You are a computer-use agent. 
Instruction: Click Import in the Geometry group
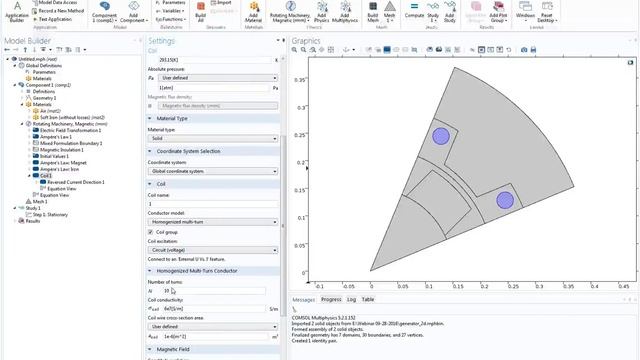tap(221, 2)
